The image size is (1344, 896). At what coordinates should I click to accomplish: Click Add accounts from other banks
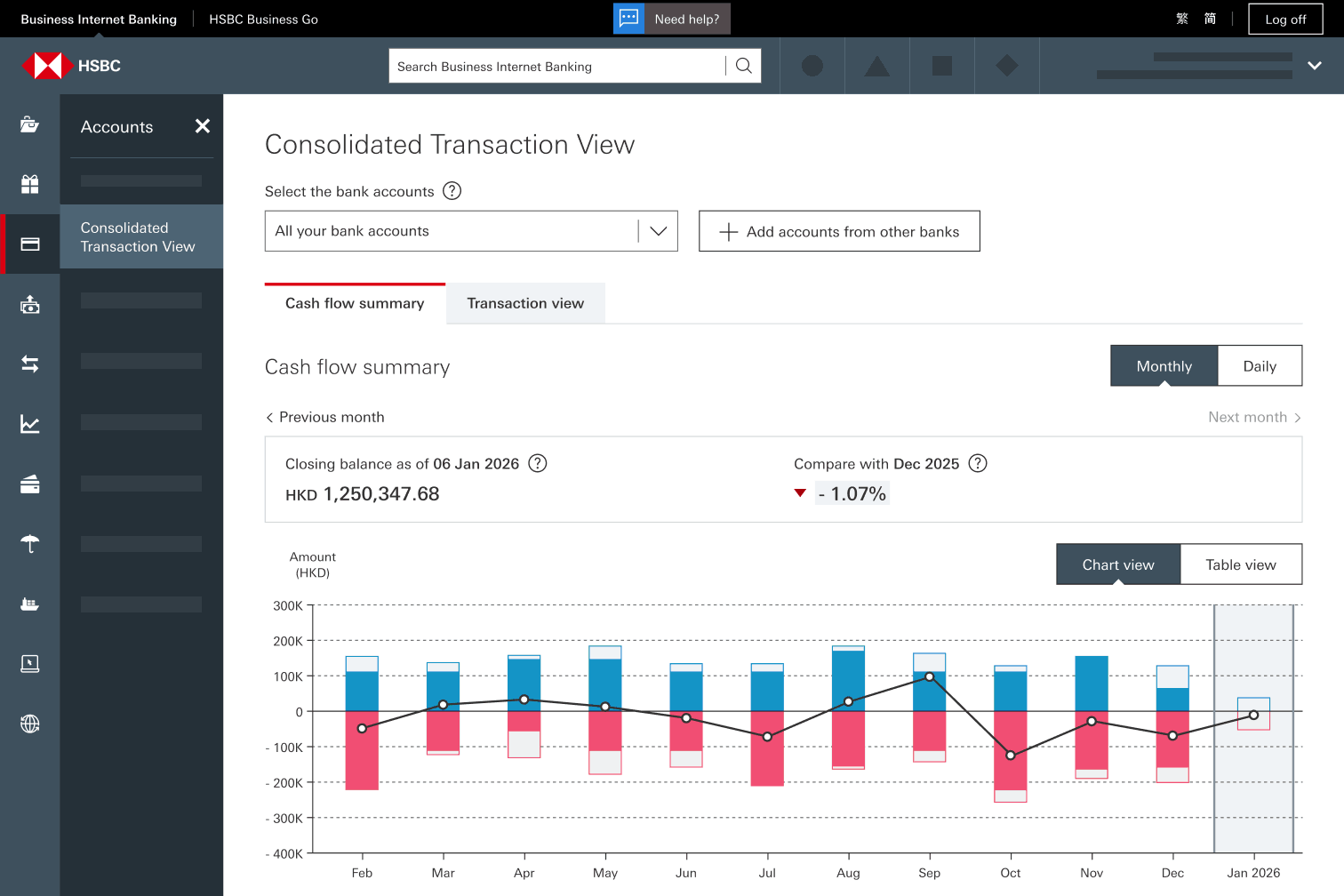click(839, 231)
